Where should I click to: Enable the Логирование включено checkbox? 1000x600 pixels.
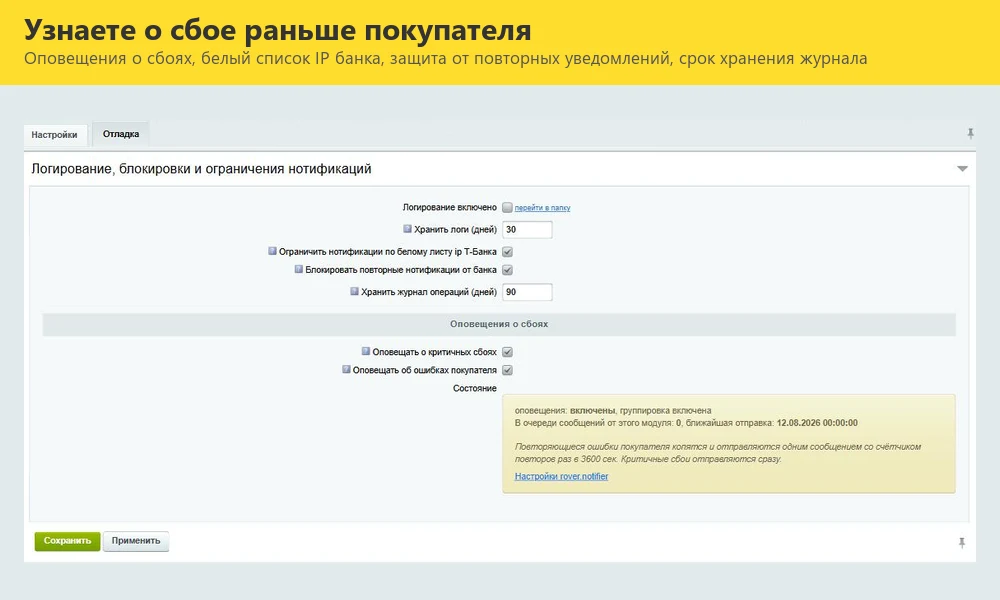[507, 207]
